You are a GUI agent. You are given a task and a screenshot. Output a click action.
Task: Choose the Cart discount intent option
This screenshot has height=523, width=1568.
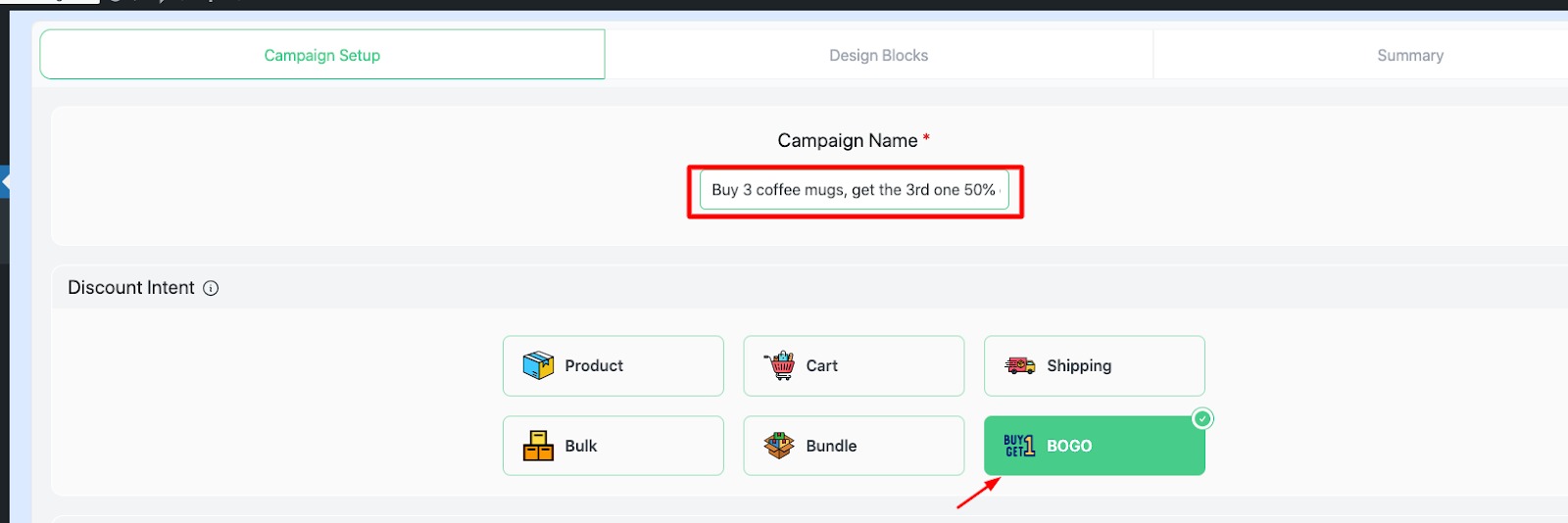click(x=854, y=366)
